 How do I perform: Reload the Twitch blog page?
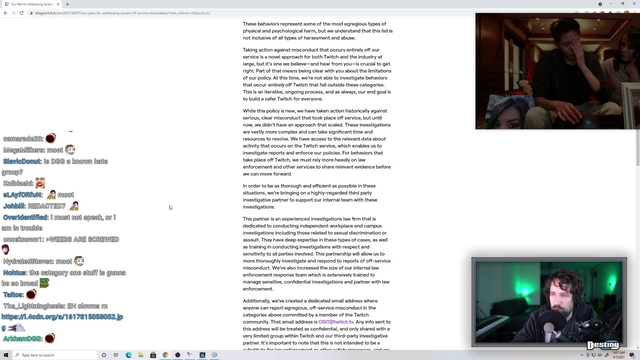tap(22, 13)
